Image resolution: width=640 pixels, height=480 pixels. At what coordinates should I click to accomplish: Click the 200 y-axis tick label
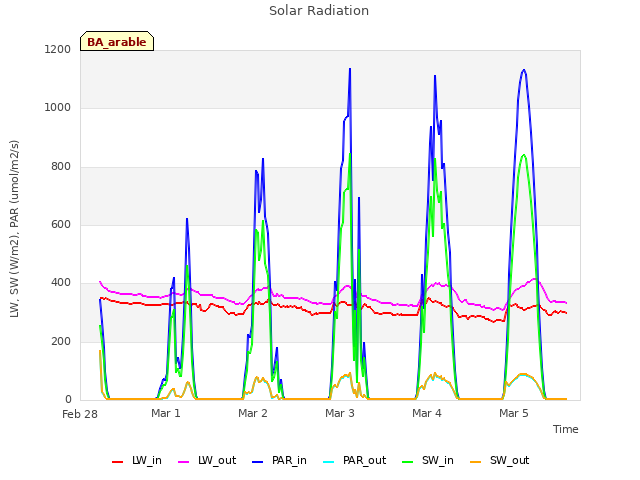point(61,342)
